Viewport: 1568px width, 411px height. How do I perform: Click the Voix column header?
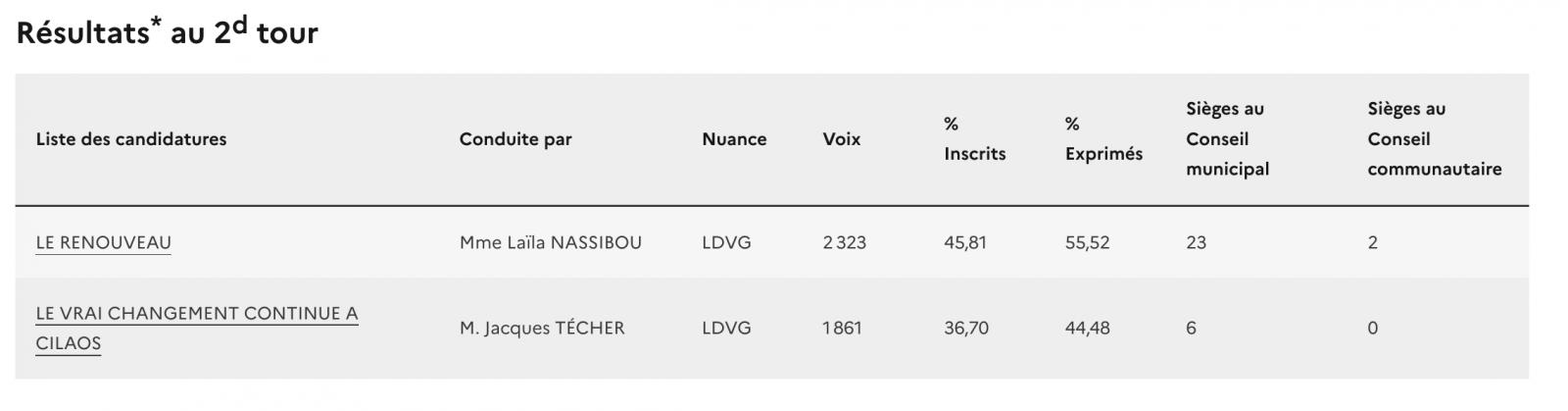tap(842, 139)
